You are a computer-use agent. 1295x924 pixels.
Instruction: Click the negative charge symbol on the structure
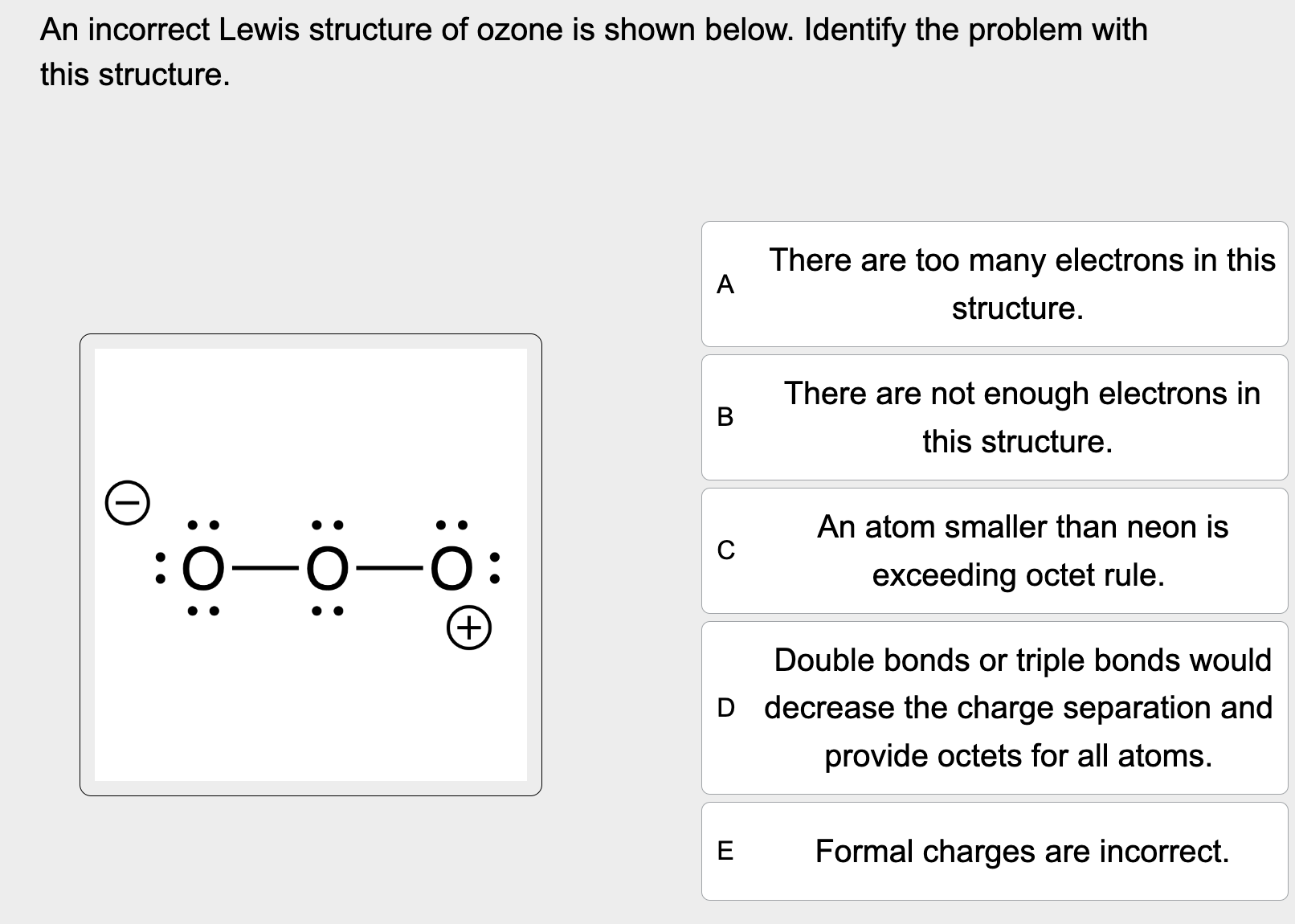[127, 503]
